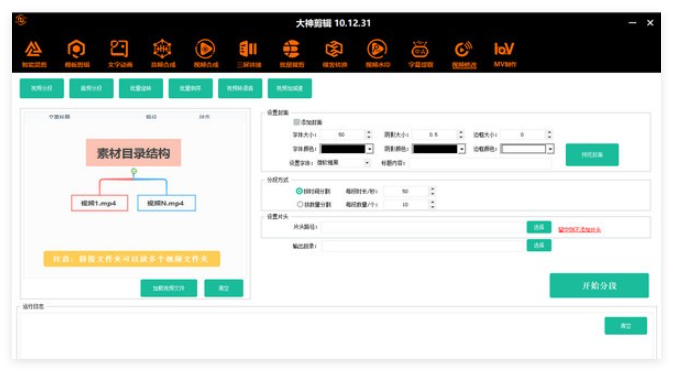Open the cube-shaped format conversion module

334,53
